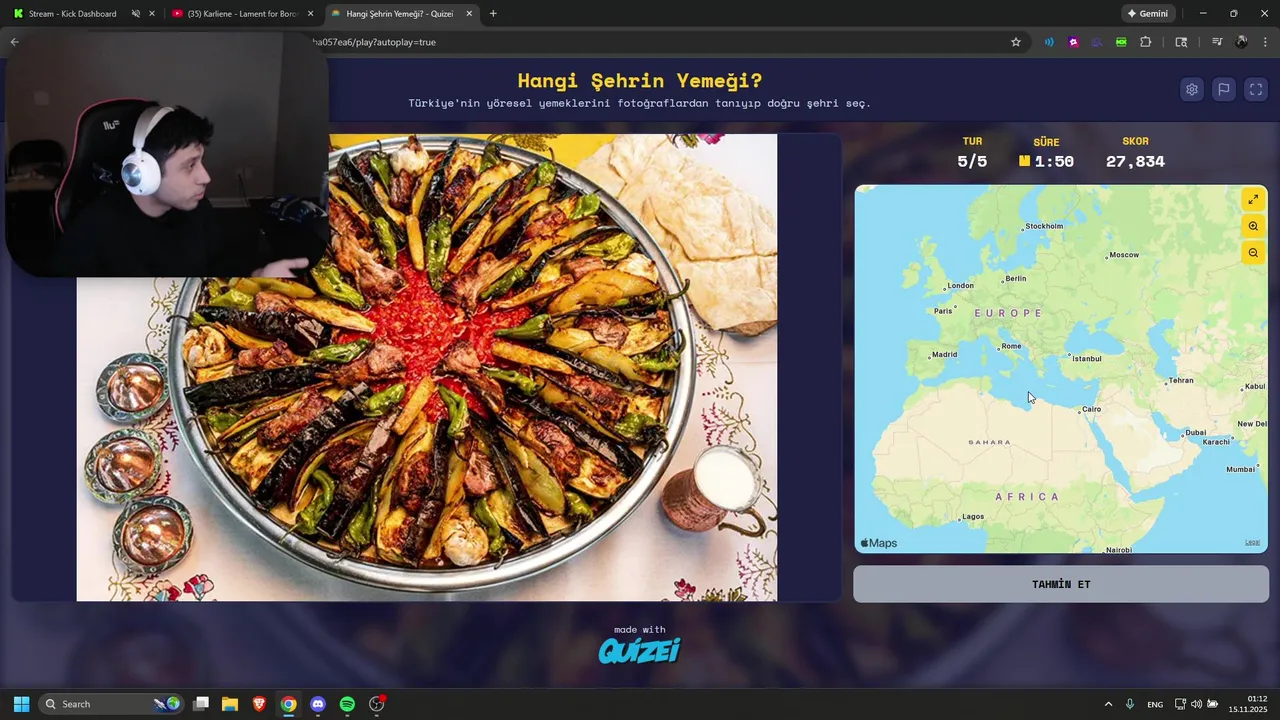Open Spotify from the taskbar
Viewport: 1280px width, 720px height.
tap(347, 704)
